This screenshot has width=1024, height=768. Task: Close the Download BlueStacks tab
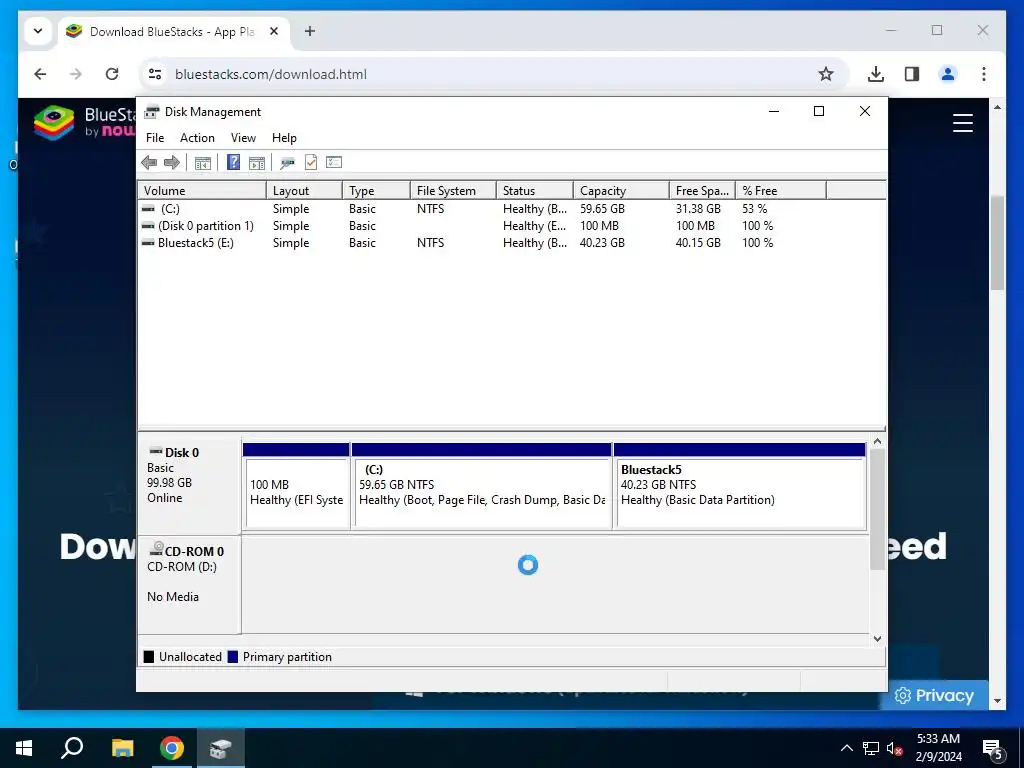pos(274,31)
